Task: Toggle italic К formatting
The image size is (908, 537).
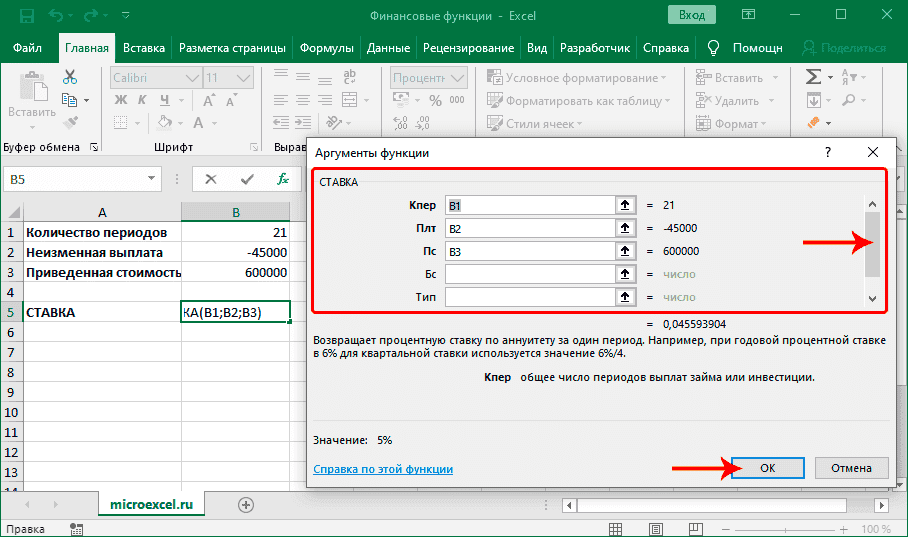Action: pyautogui.click(x=140, y=100)
